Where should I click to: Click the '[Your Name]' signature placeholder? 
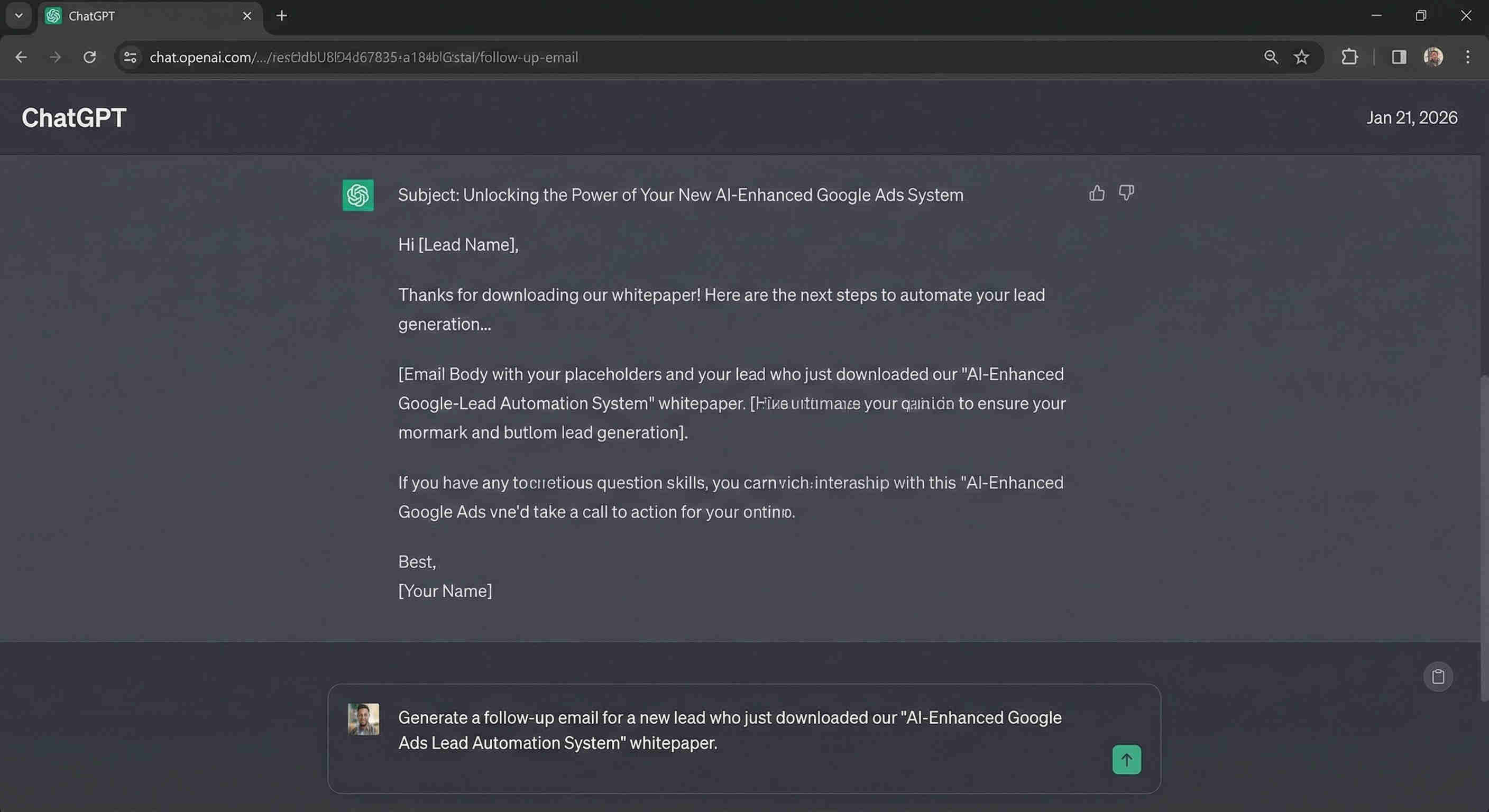445,591
